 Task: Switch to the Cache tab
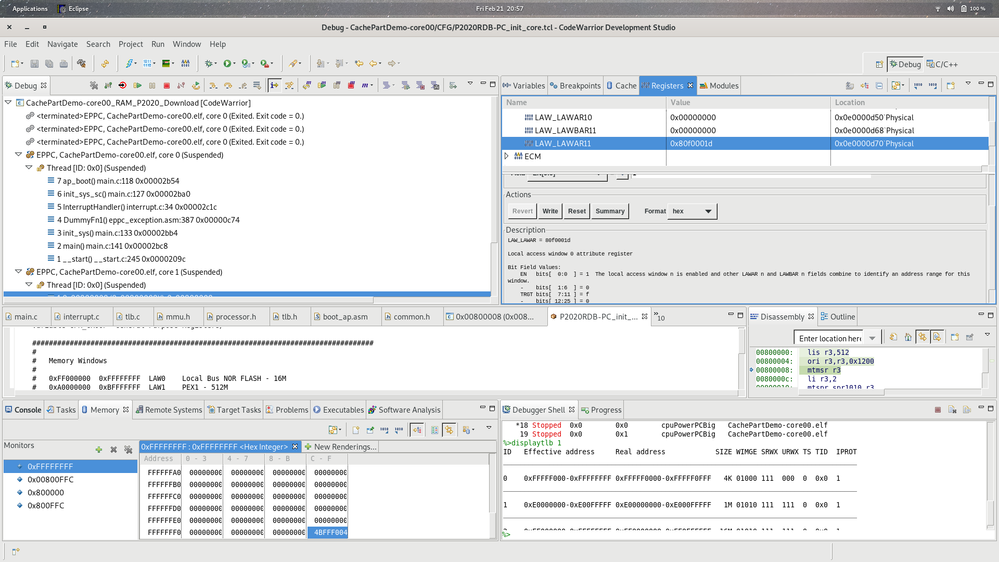coord(621,85)
